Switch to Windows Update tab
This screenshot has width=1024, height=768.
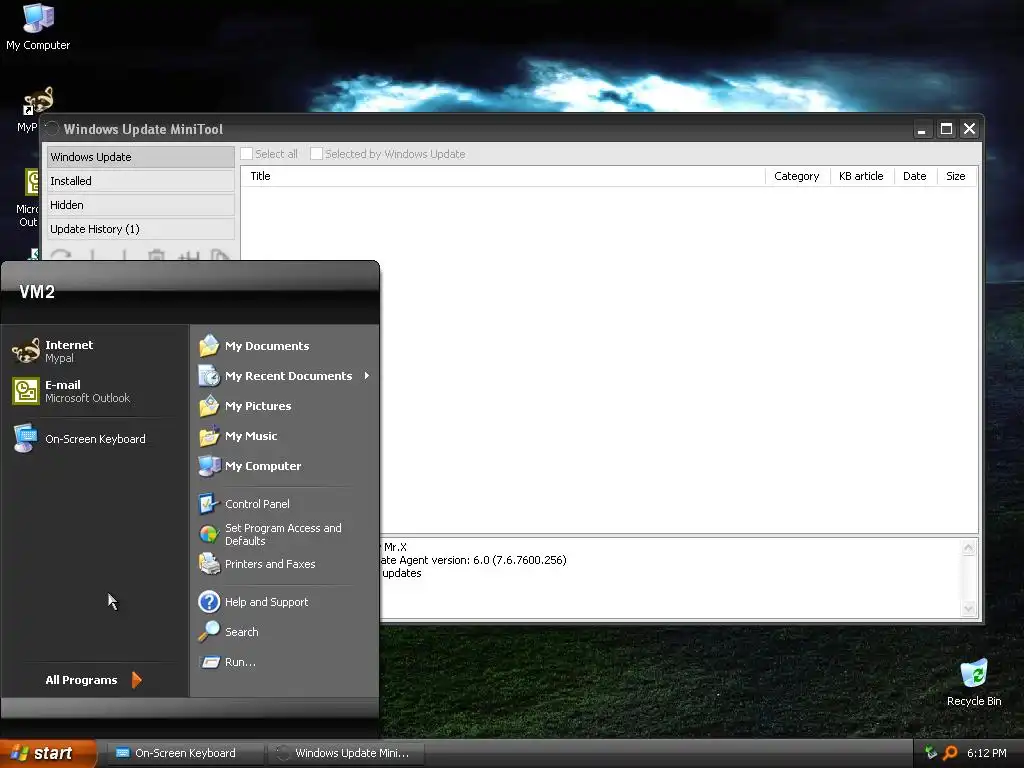pyautogui.click(x=140, y=157)
